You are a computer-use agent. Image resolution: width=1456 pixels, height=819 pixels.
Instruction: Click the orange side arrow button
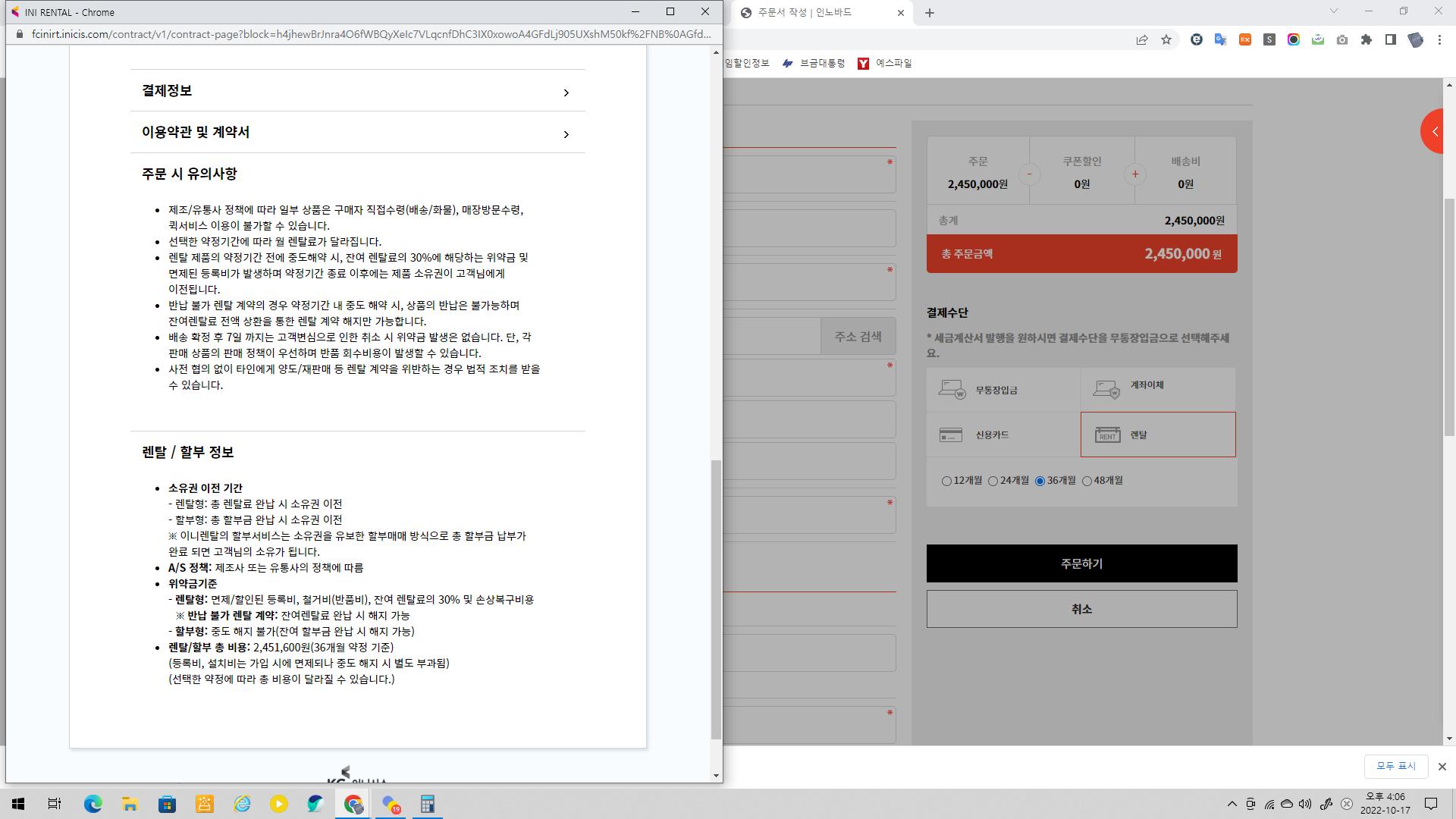click(x=1436, y=131)
